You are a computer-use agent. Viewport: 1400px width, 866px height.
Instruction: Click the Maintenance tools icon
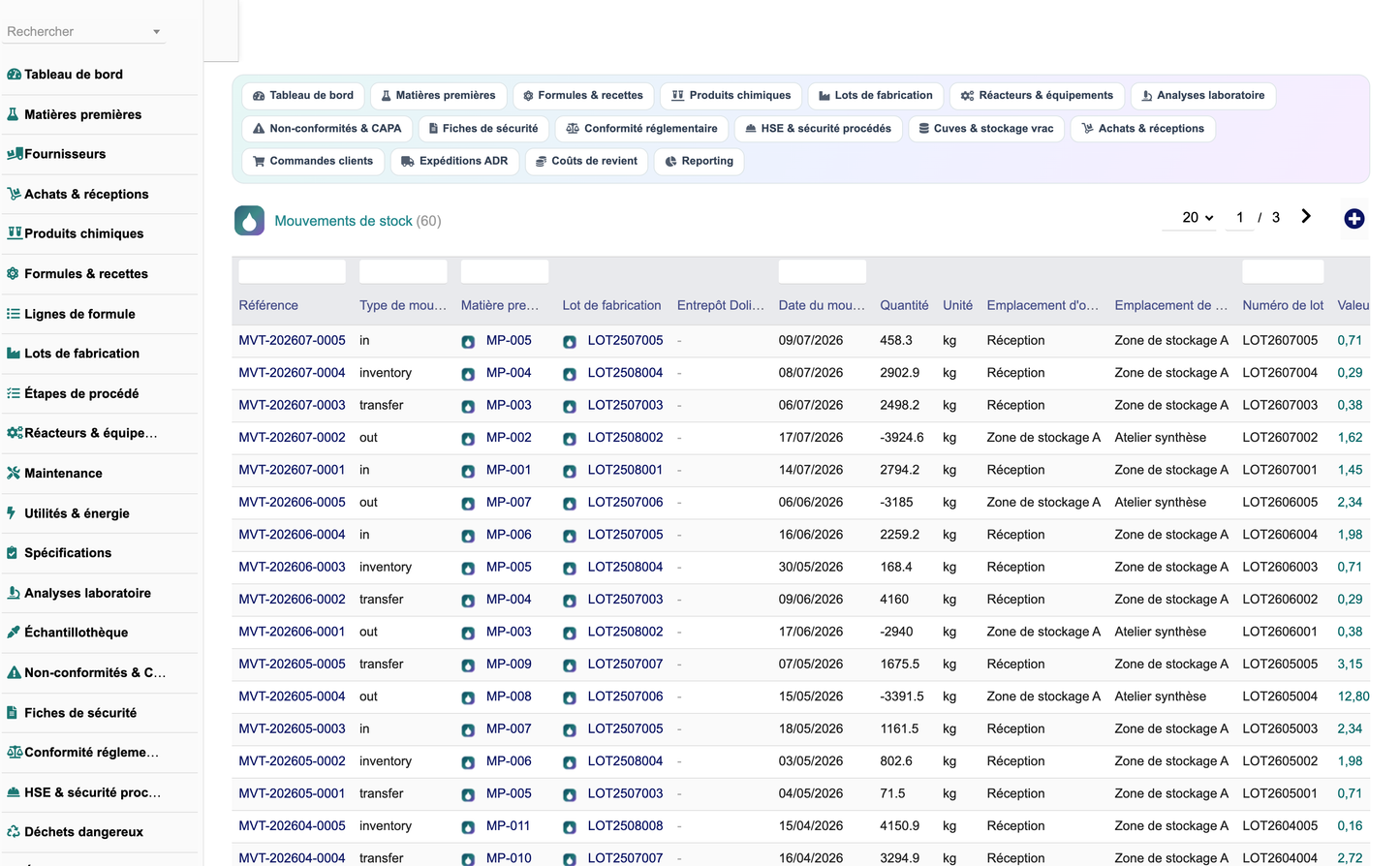pos(14,473)
